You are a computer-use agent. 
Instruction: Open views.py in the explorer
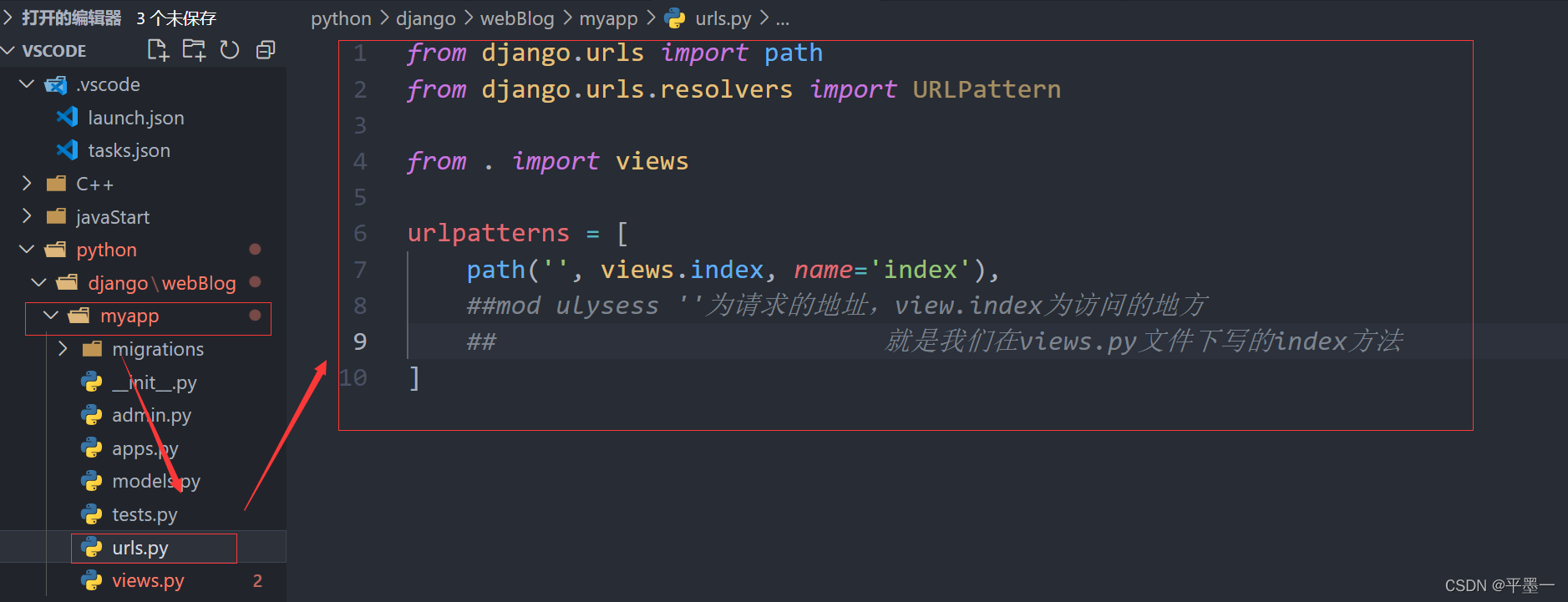click(x=148, y=580)
